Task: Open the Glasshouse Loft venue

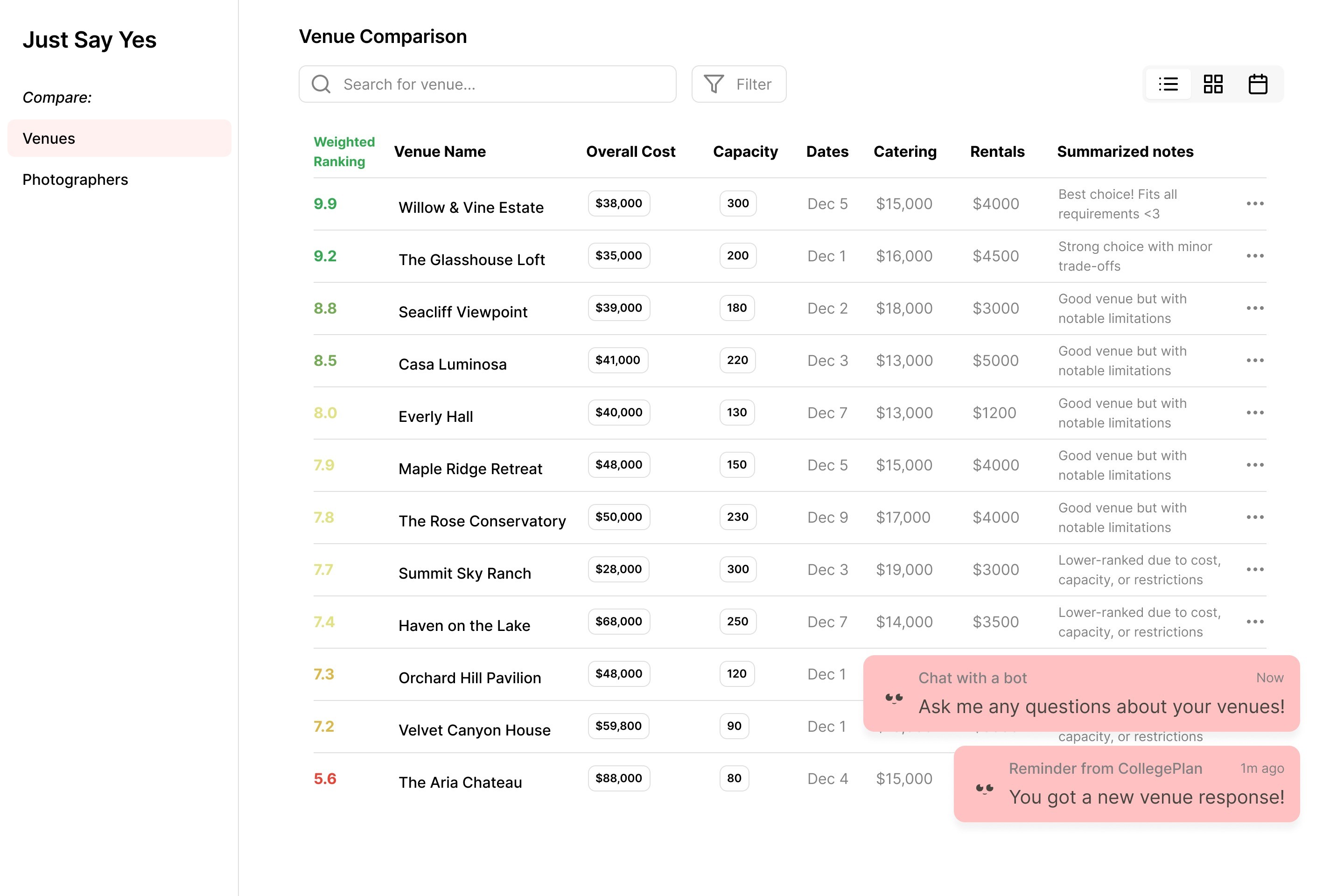Action: tap(471, 259)
